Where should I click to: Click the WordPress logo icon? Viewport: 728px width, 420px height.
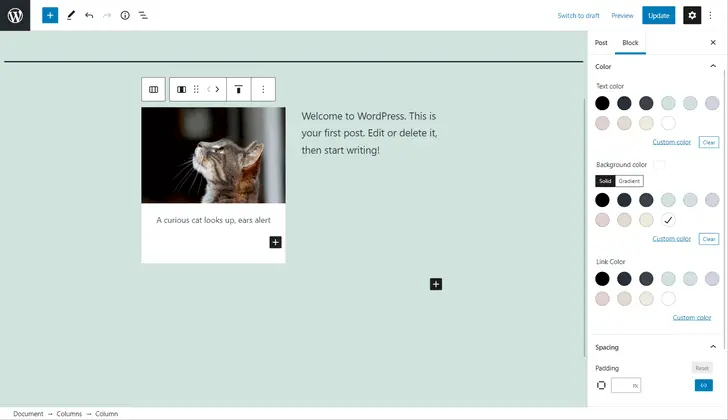(x=15, y=15)
